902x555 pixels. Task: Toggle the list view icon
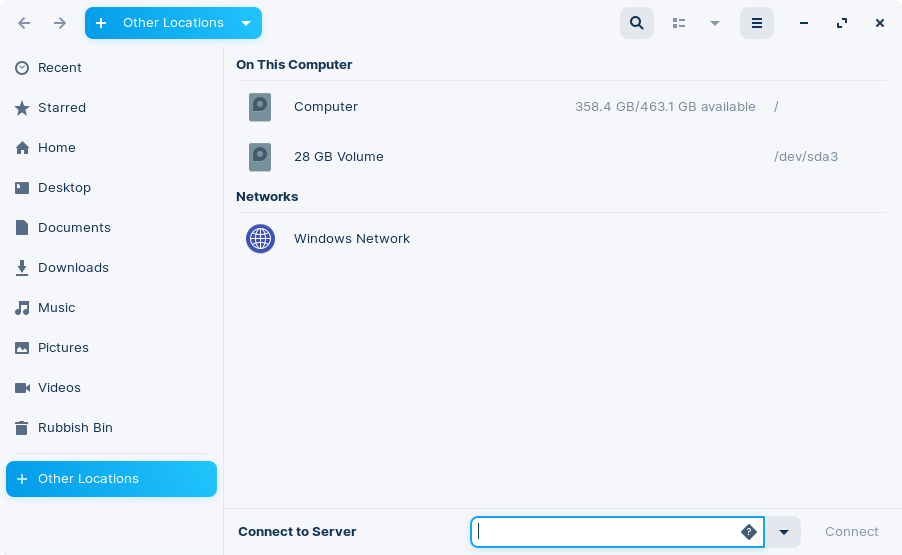[x=679, y=23]
